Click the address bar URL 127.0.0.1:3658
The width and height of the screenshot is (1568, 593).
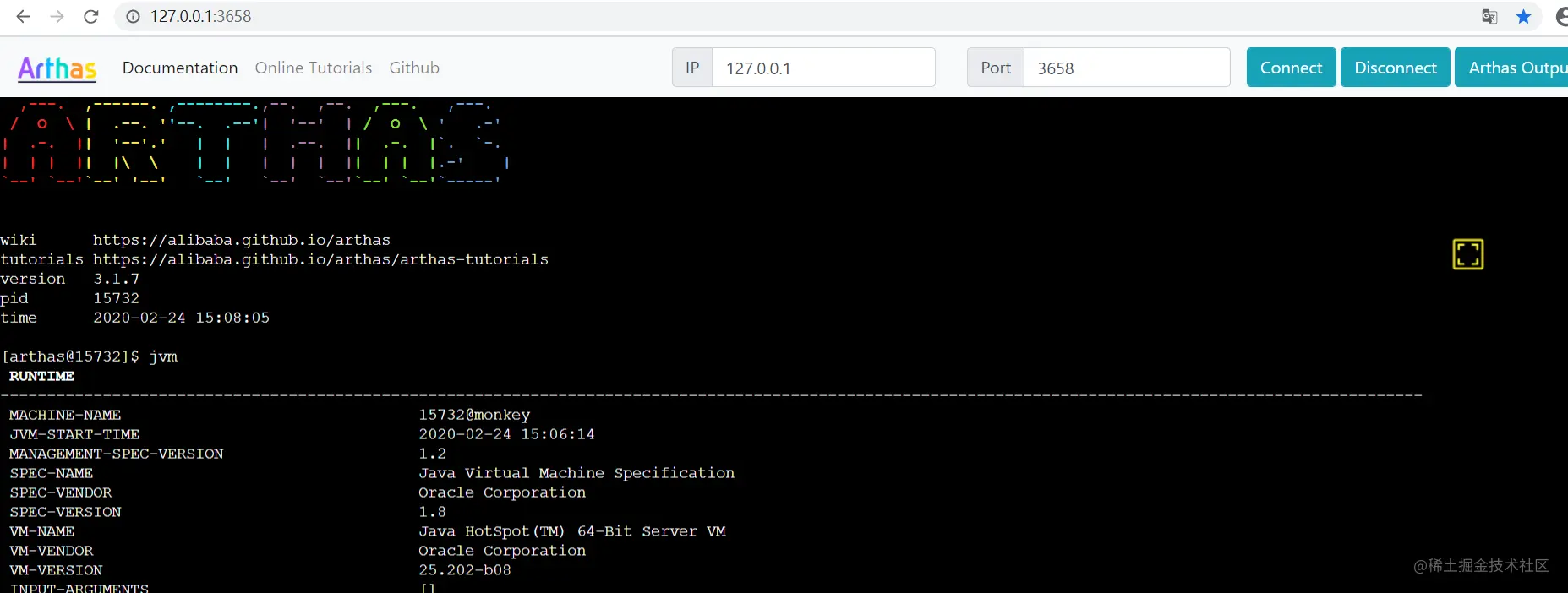pyautogui.click(x=201, y=16)
